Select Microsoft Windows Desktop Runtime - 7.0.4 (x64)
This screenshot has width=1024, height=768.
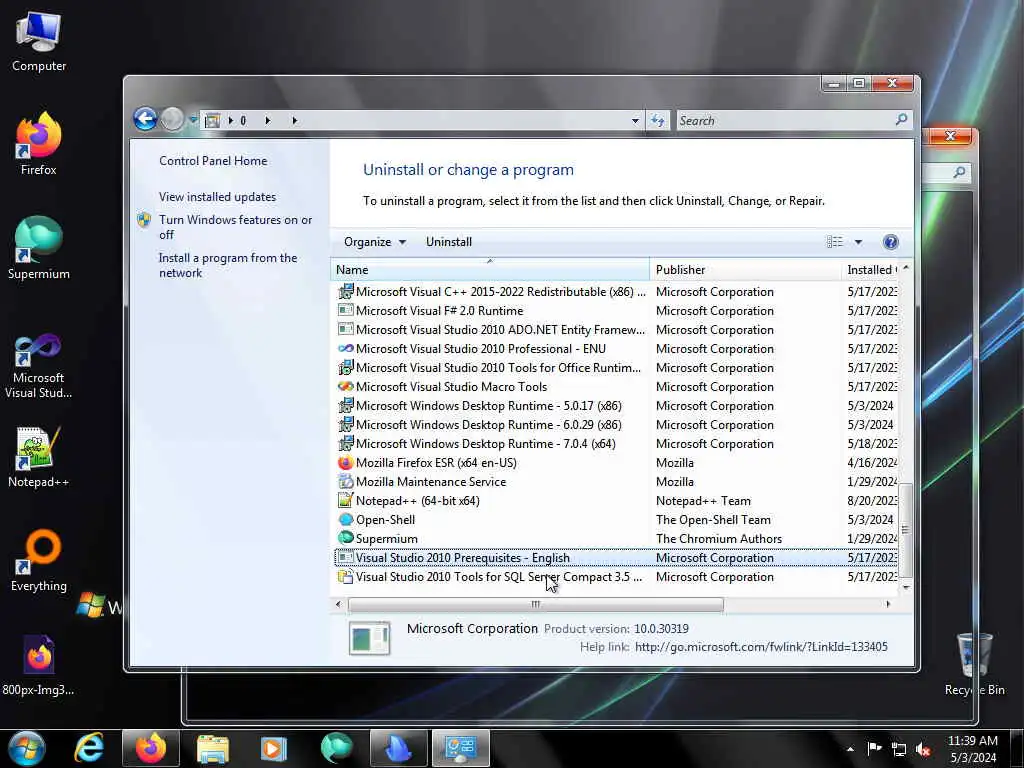tap(616, 443)
